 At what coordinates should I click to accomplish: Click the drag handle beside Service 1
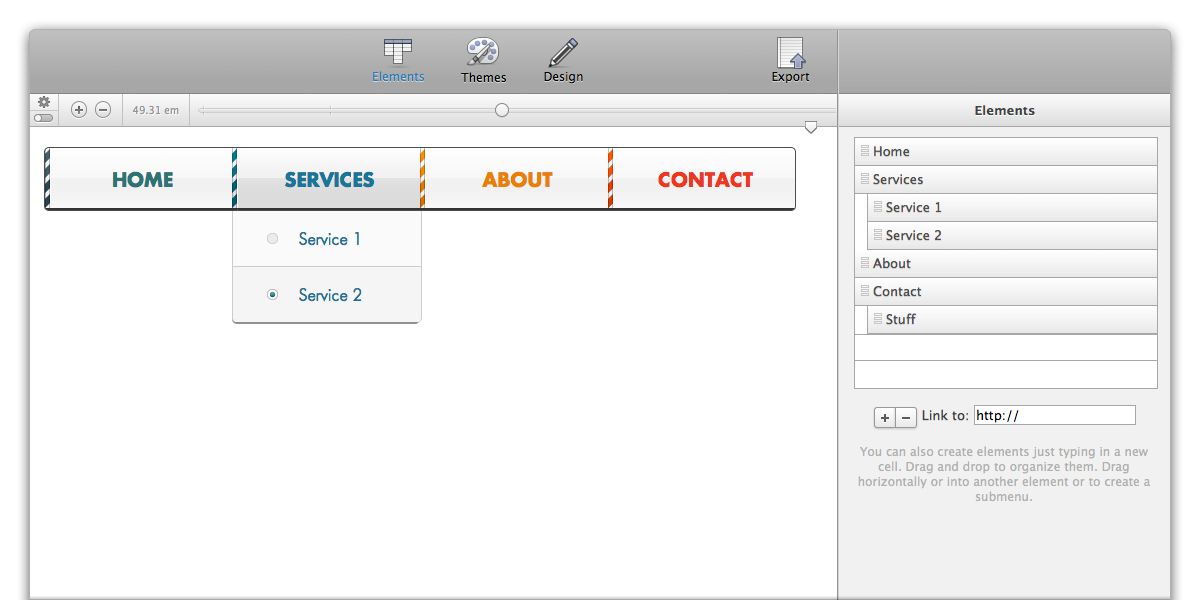coord(878,207)
